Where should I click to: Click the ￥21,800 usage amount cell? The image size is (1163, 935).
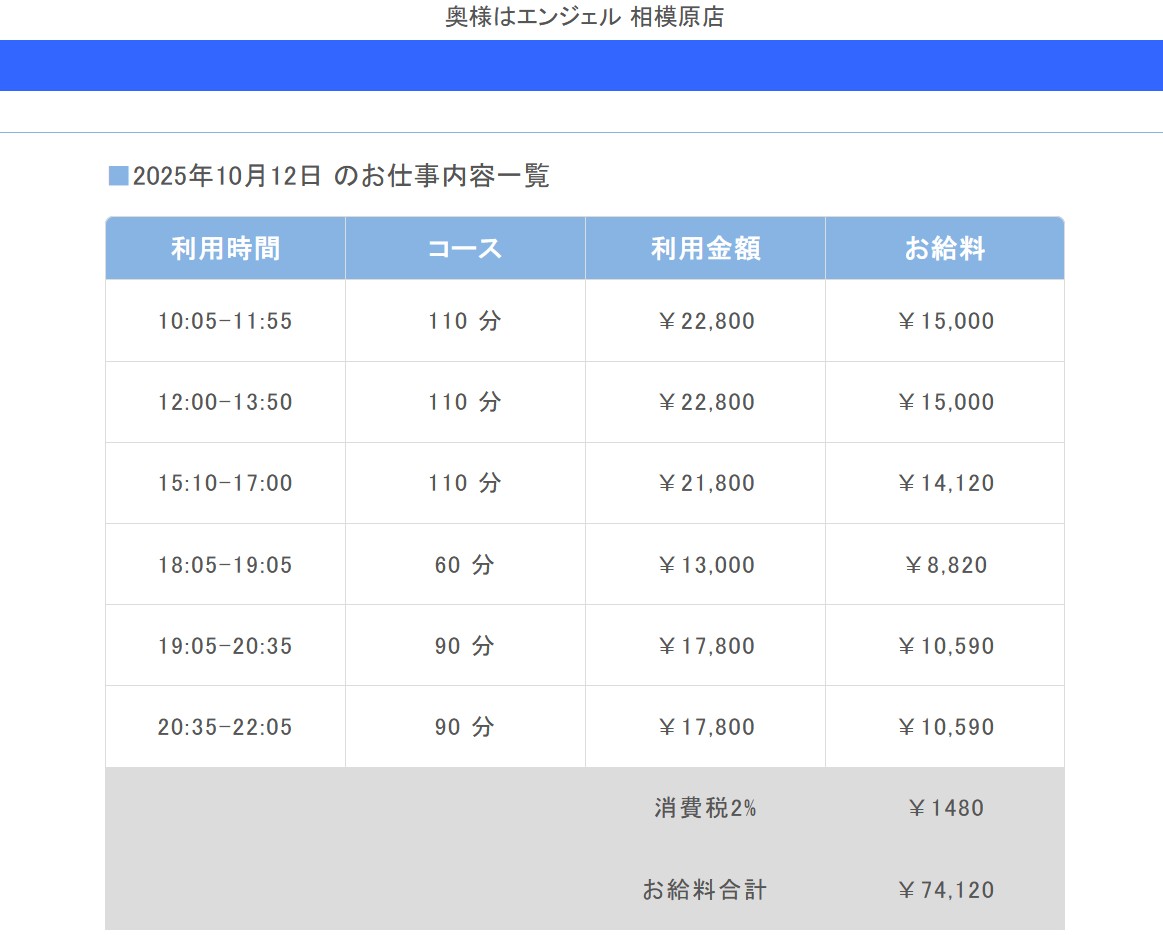pos(705,483)
